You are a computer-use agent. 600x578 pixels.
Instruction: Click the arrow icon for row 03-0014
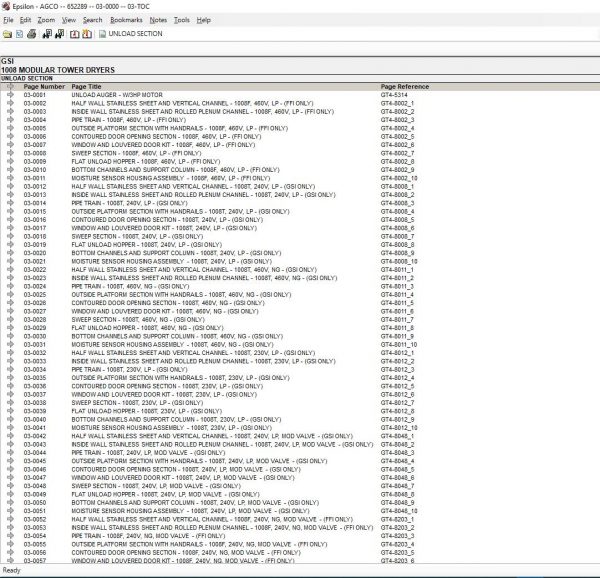click(x=10, y=203)
